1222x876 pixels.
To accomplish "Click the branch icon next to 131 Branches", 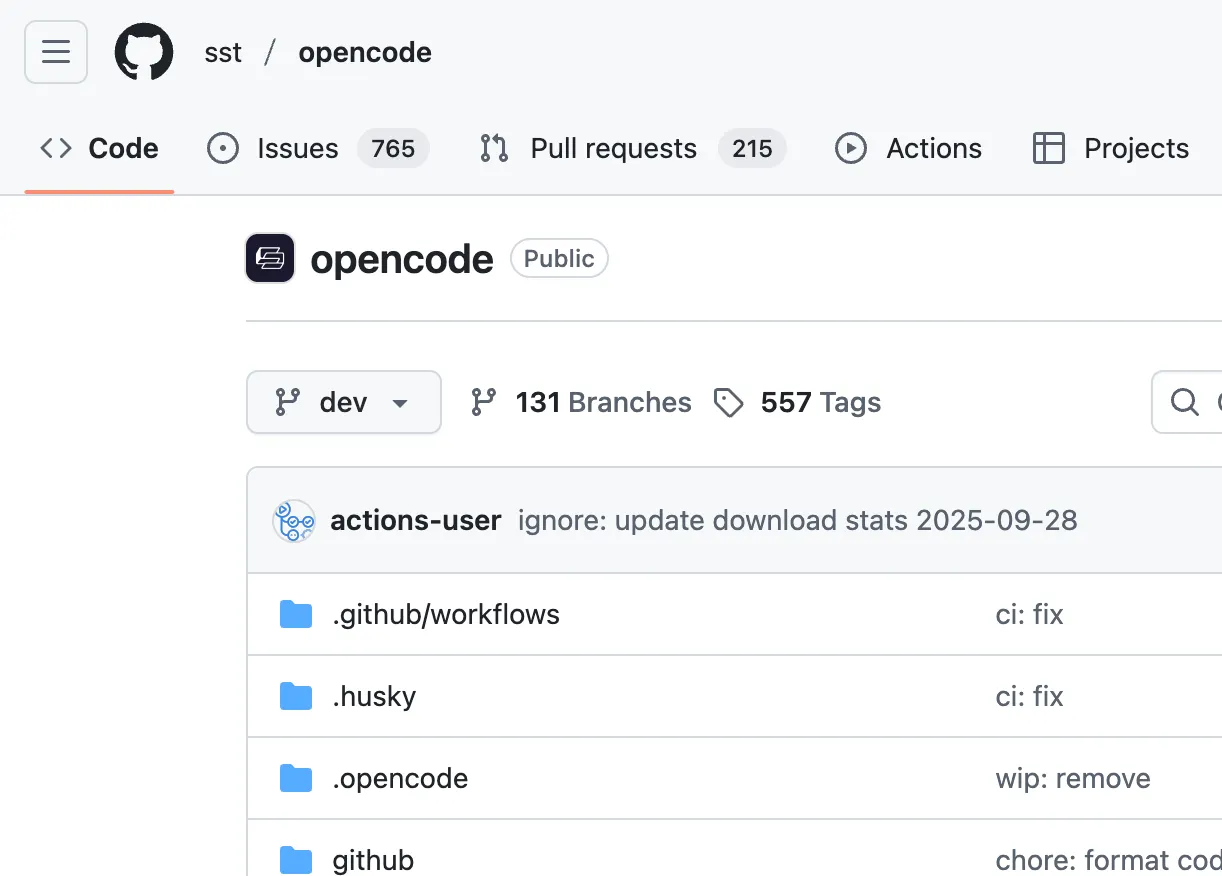I will 484,402.
